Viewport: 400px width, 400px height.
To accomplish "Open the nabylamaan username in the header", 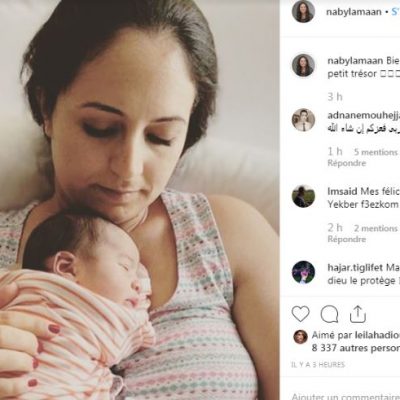I will pyautogui.click(x=353, y=12).
